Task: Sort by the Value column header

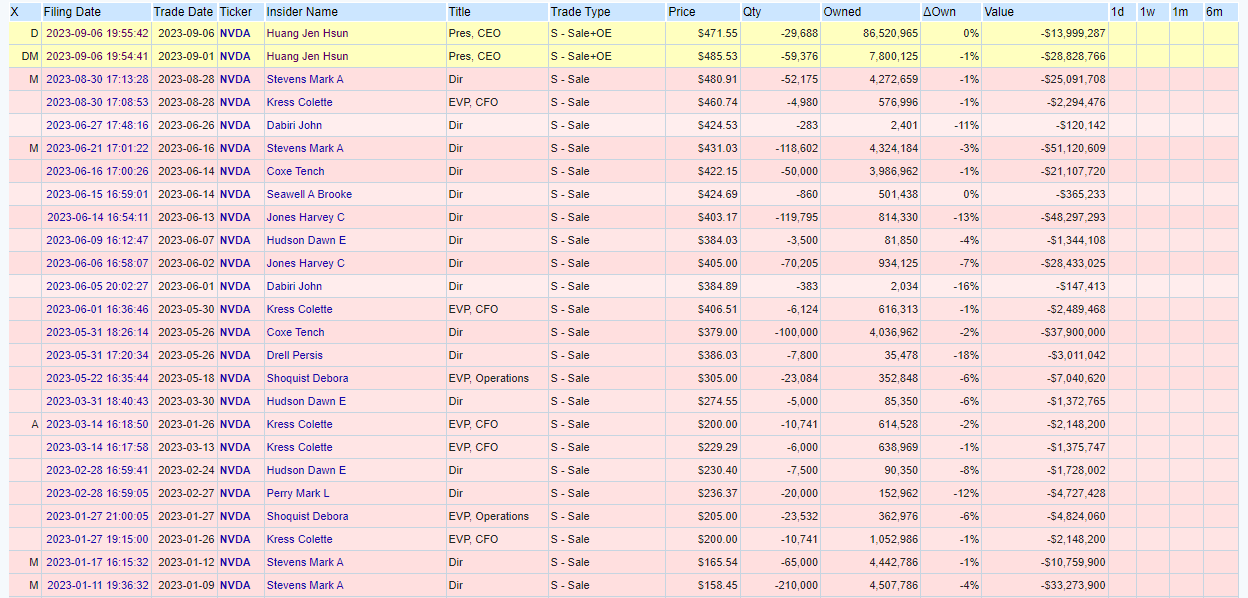Action: (x=999, y=12)
